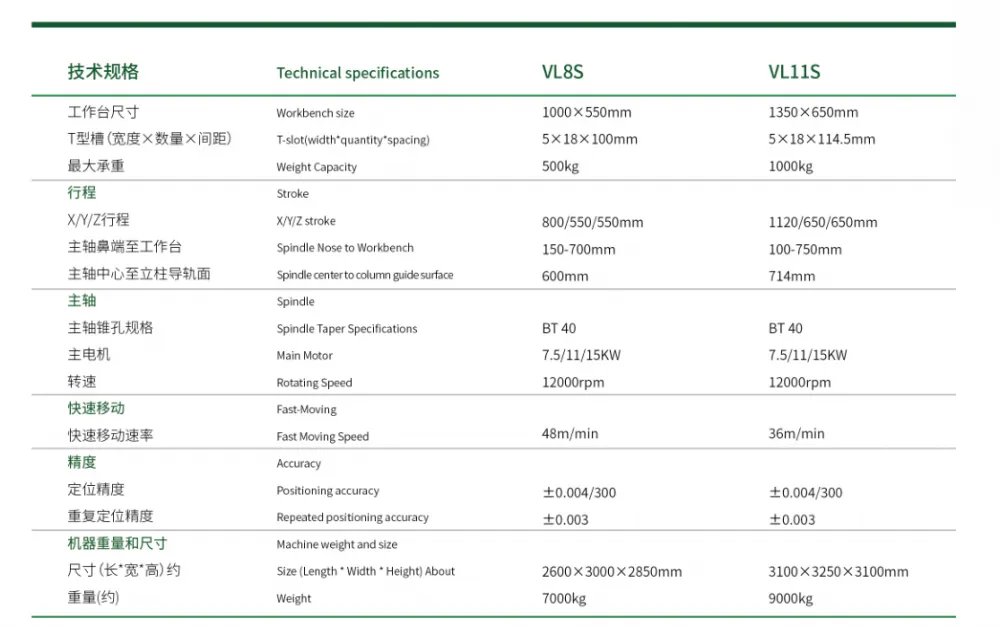The width and height of the screenshot is (1000, 627).
Task: Click the '150-700mm' value
Action: coord(578,249)
